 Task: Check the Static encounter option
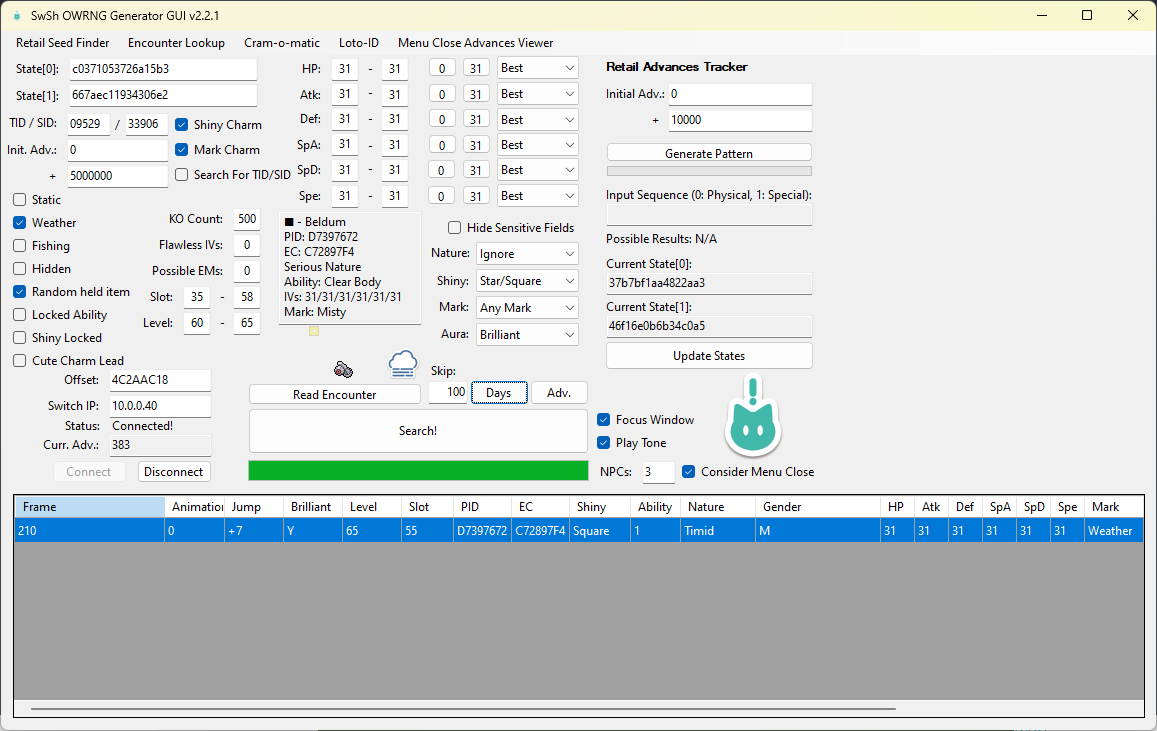20,200
